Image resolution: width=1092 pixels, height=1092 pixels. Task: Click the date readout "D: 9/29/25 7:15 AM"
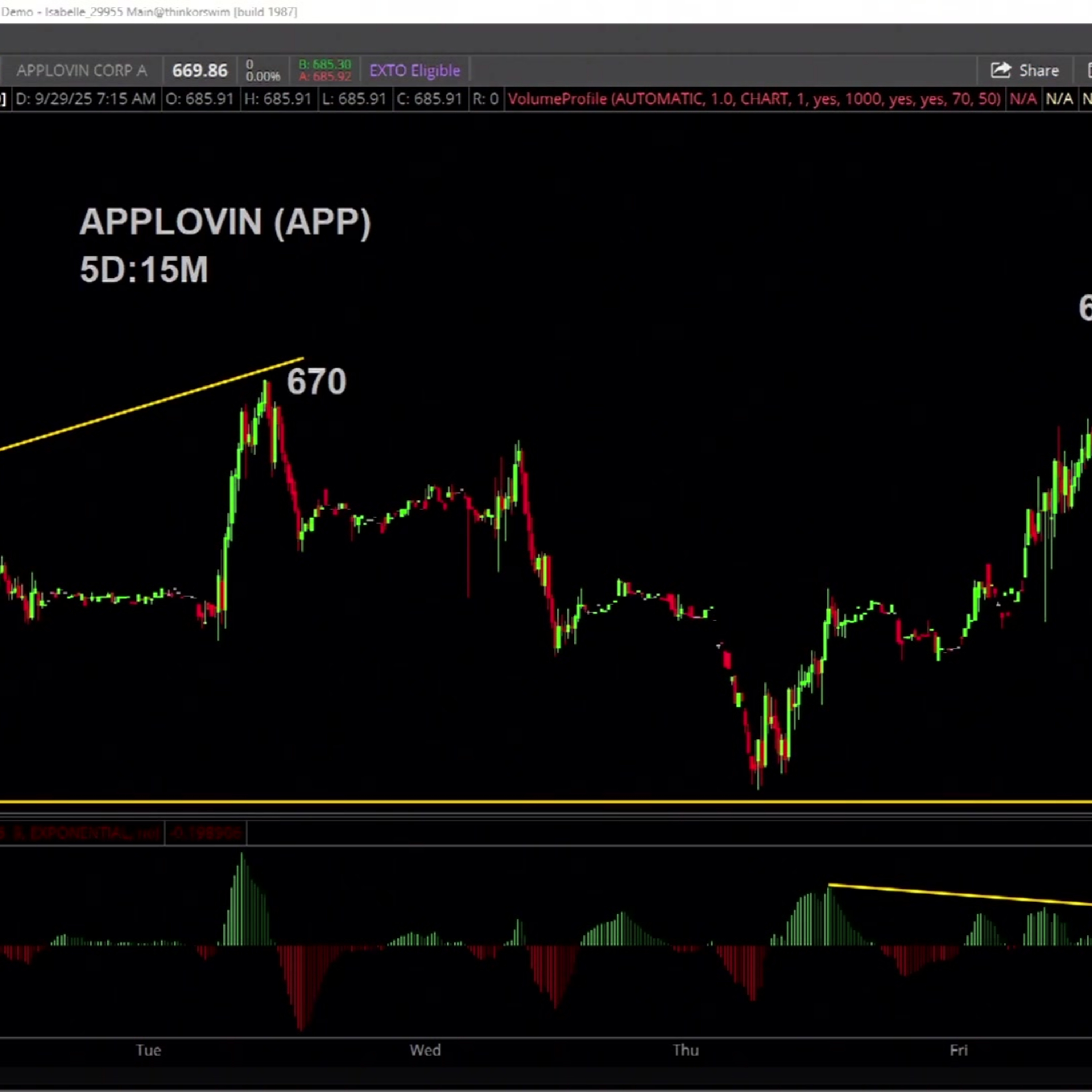[85, 99]
